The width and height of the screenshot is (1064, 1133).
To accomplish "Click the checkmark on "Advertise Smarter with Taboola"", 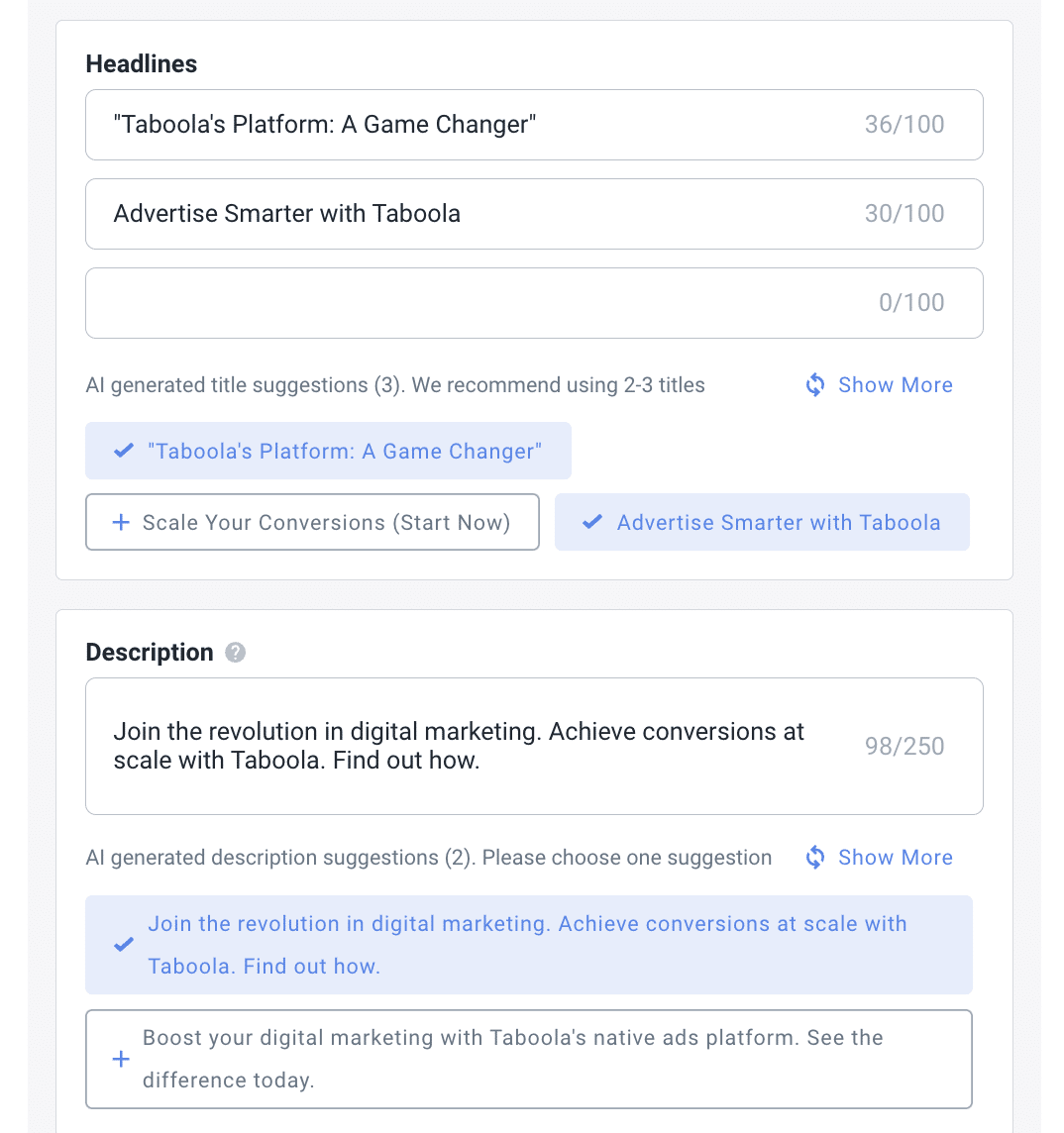I will [x=591, y=522].
